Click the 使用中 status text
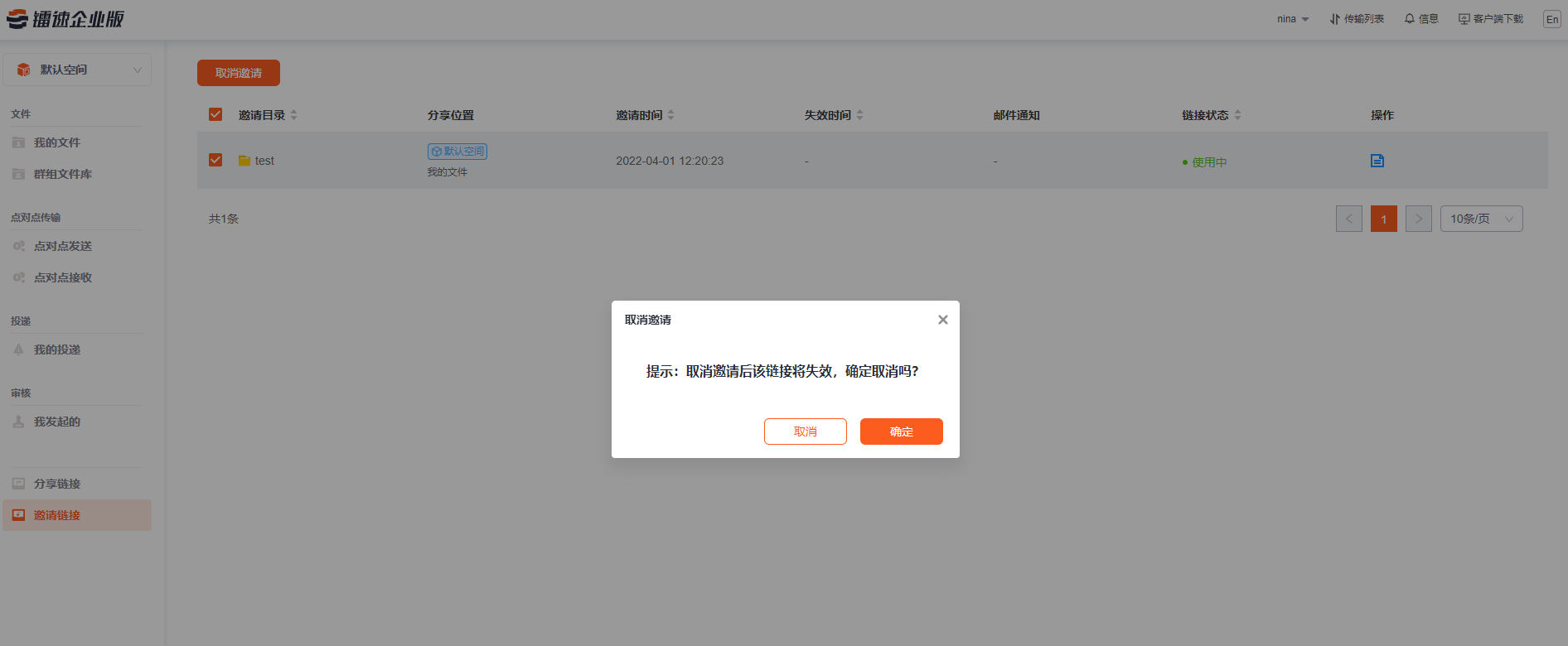The width and height of the screenshot is (1568, 646). (x=1209, y=162)
